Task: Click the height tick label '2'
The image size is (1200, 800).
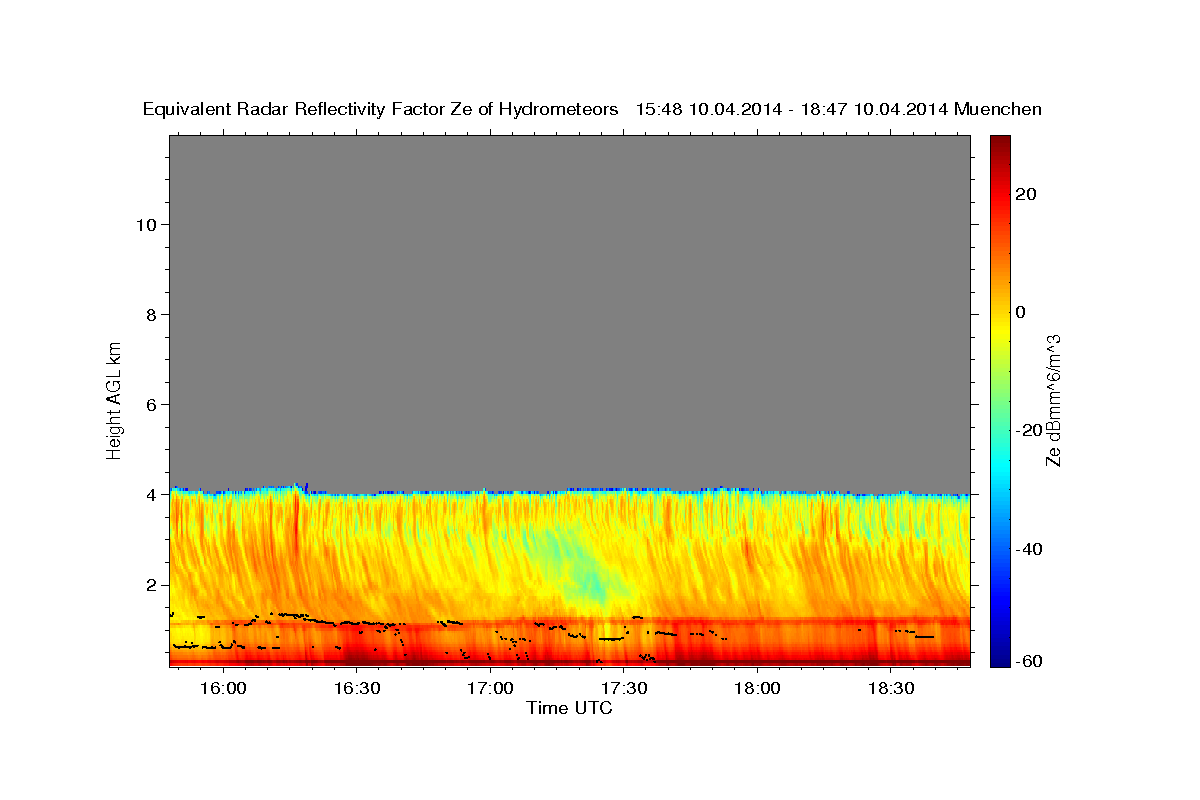Action: pyautogui.click(x=151, y=585)
